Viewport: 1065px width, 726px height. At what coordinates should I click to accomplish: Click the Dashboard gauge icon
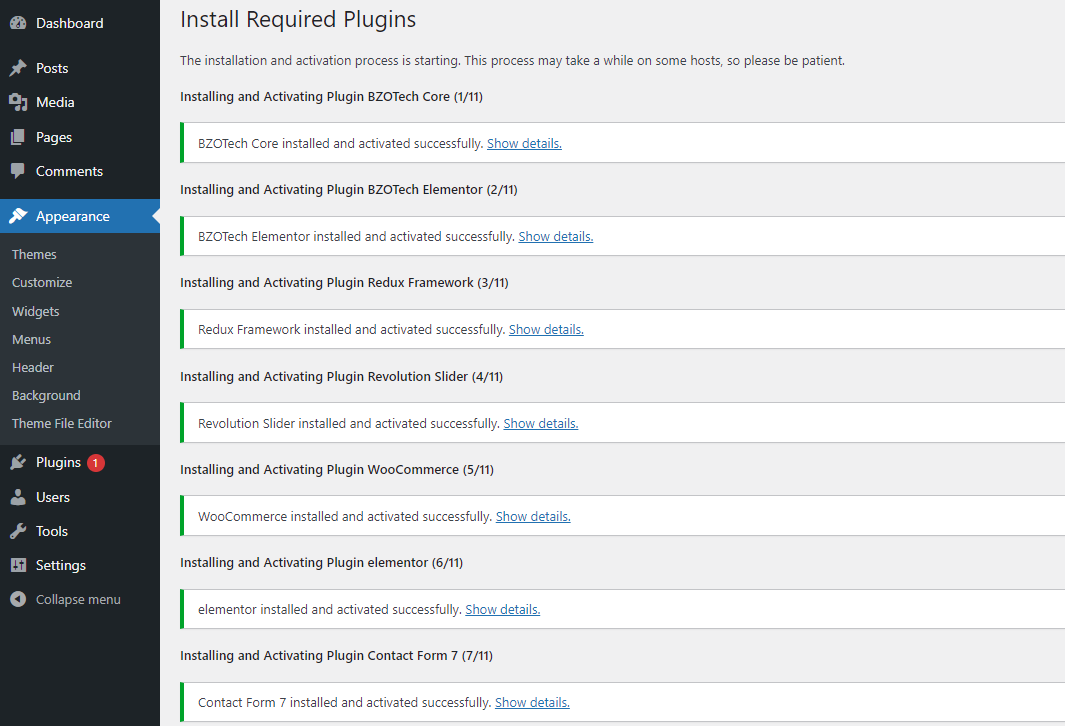click(x=18, y=23)
